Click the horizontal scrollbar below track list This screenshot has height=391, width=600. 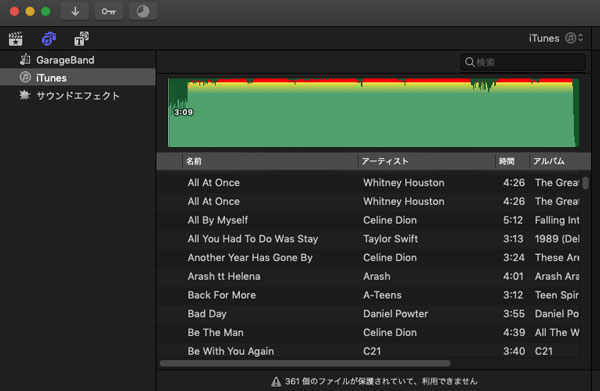[x=305, y=363]
